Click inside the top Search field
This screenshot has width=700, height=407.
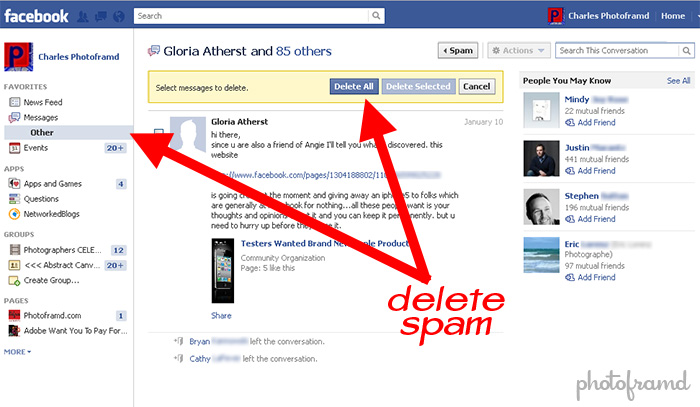[251, 16]
